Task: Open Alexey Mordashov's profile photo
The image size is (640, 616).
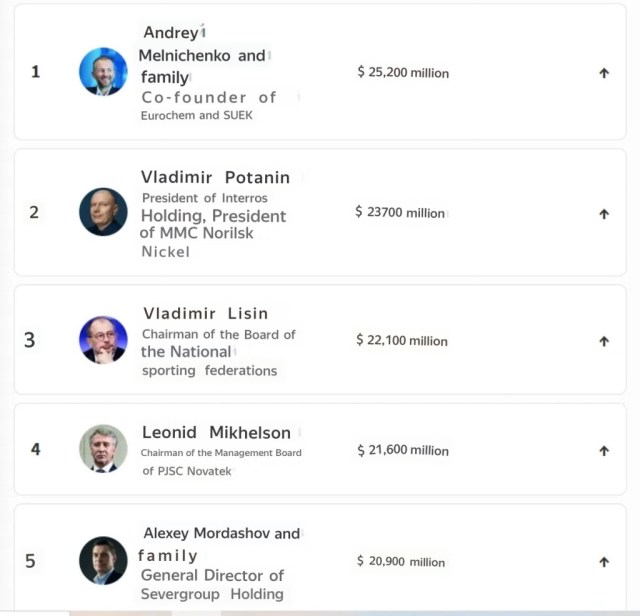Action: [x=103, y=561]
